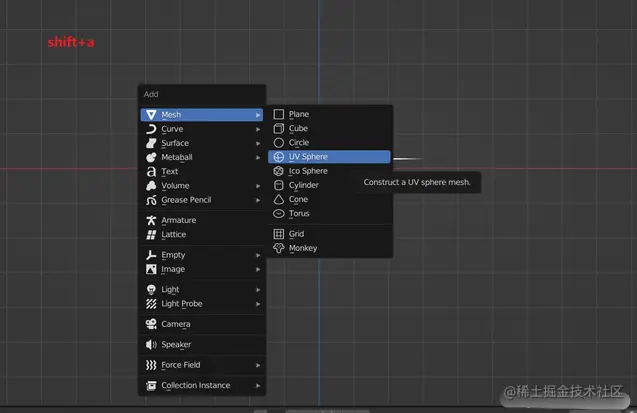Viewport: 637px width, 413px height.
Task: Click the Grid icon
Action: (x=279, y=234)
